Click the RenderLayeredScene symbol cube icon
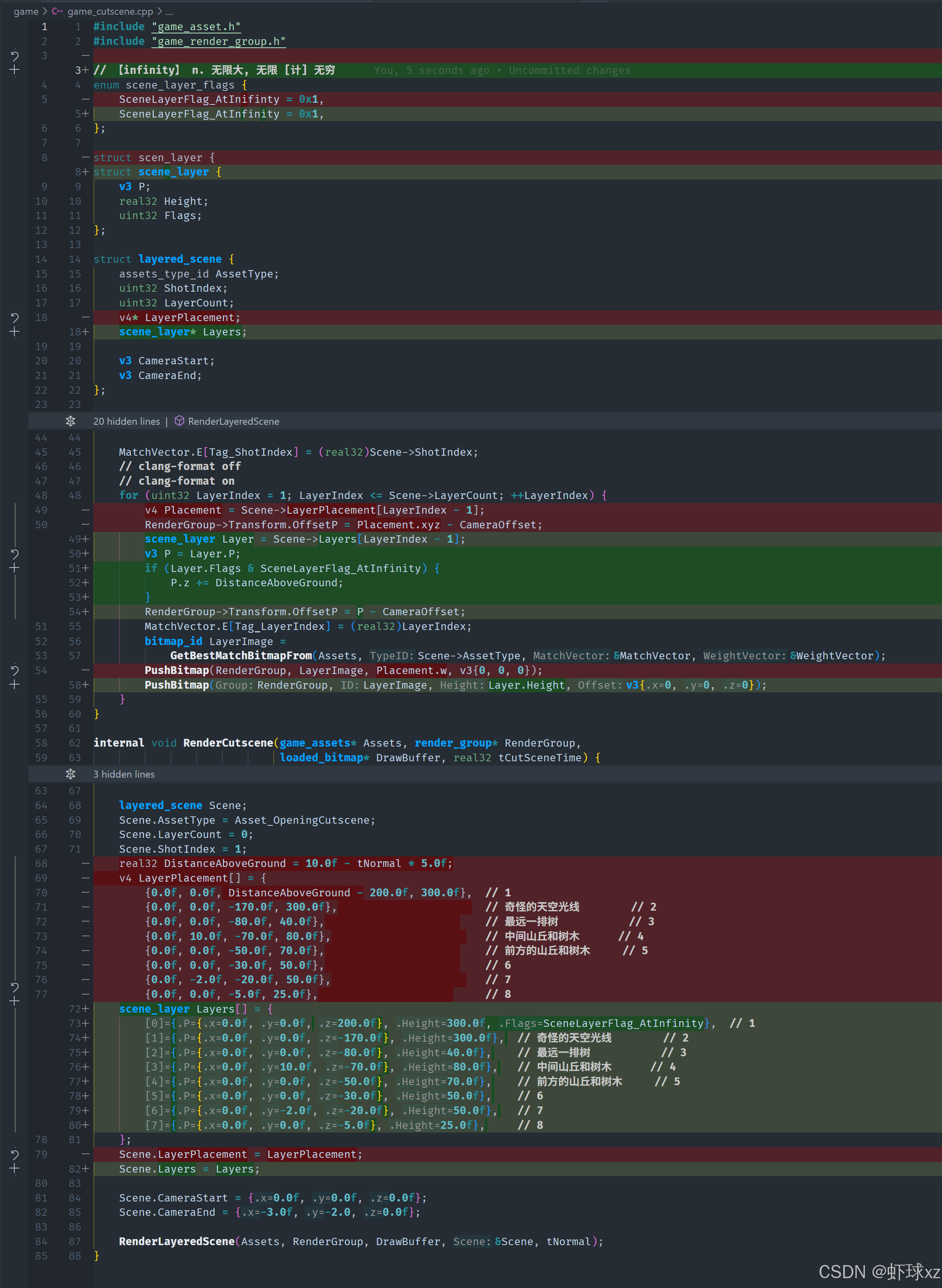The width and height of the screenshot is (942, 1288). pos(179,421)
